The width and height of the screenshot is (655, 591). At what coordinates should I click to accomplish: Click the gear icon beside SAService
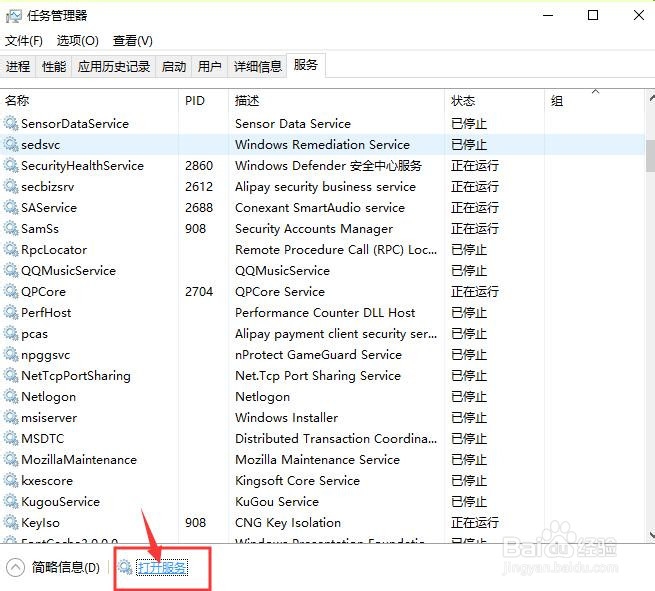click(11, 207)
